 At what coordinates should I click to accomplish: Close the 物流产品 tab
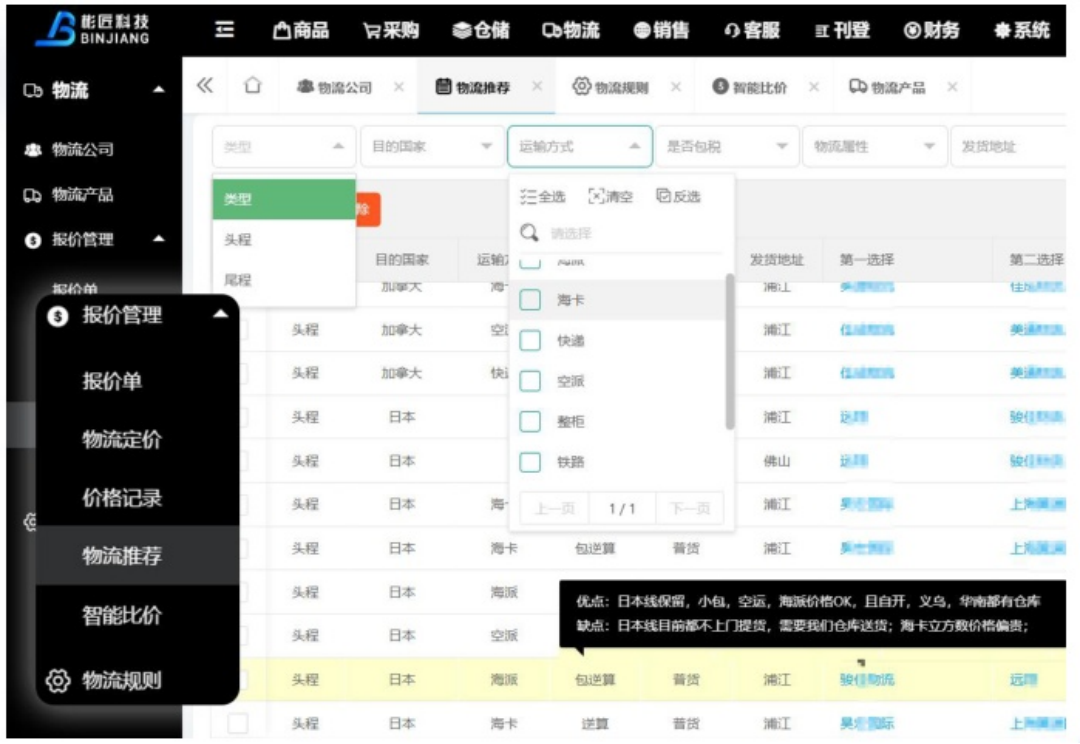pos(952,87)
